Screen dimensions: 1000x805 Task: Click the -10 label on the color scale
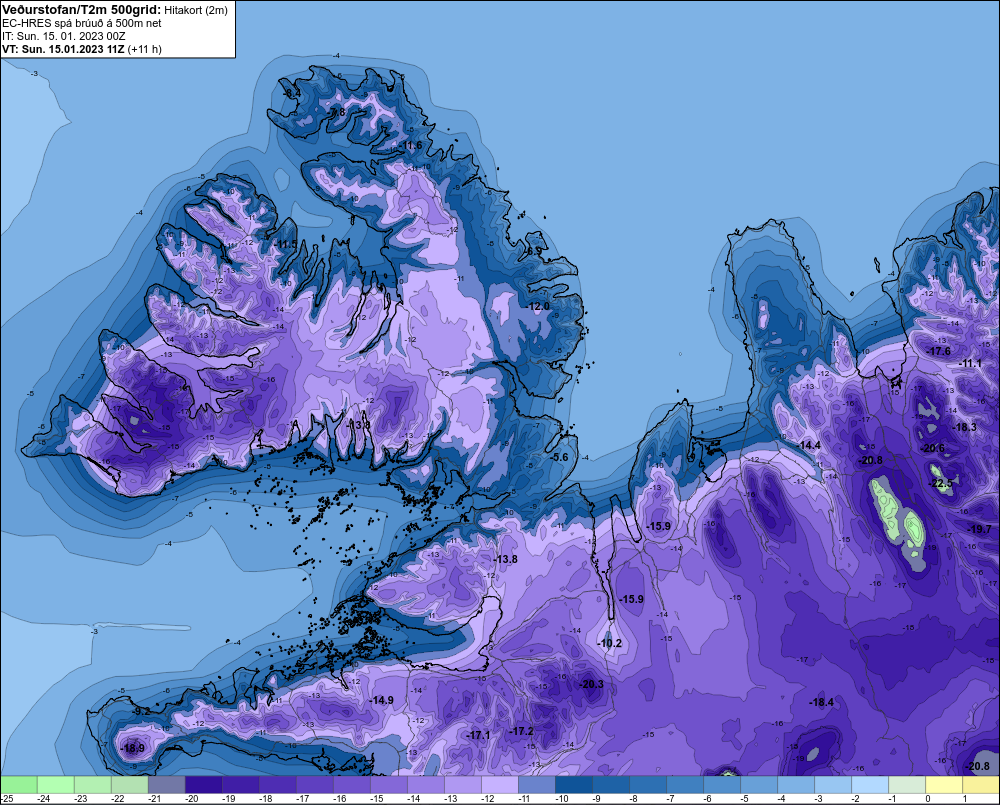pyautogui.click(x=562, y=799)
